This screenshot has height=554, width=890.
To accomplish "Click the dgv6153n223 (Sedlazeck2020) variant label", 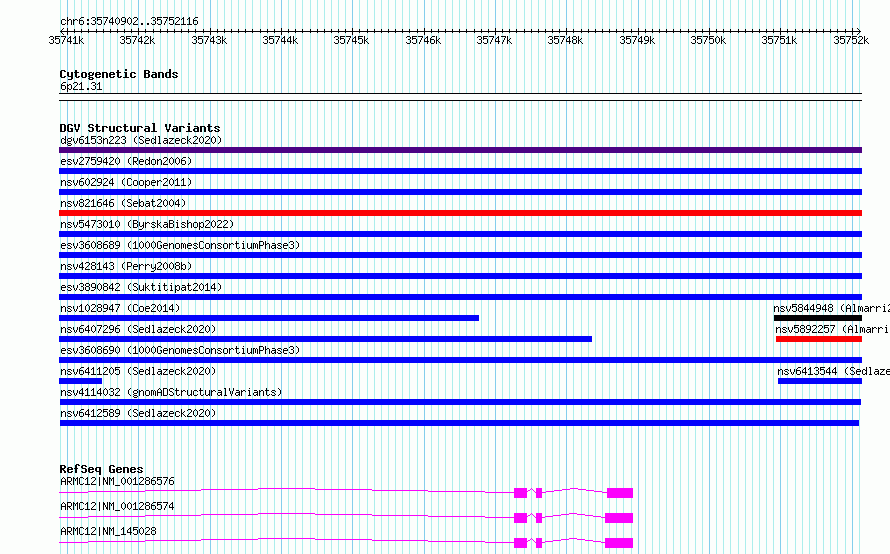I will click(x=141, y=140).
